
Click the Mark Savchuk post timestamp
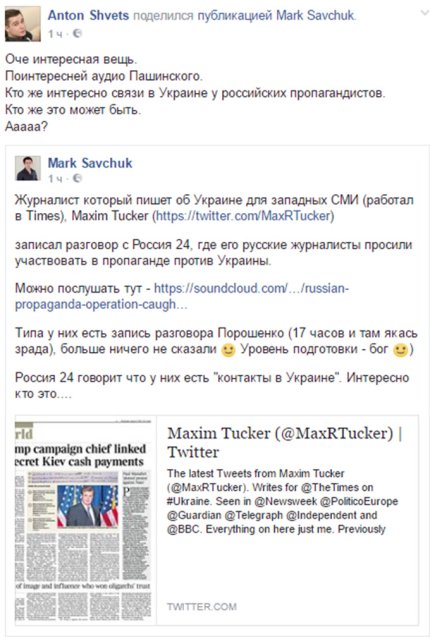(x=55, y=178)
